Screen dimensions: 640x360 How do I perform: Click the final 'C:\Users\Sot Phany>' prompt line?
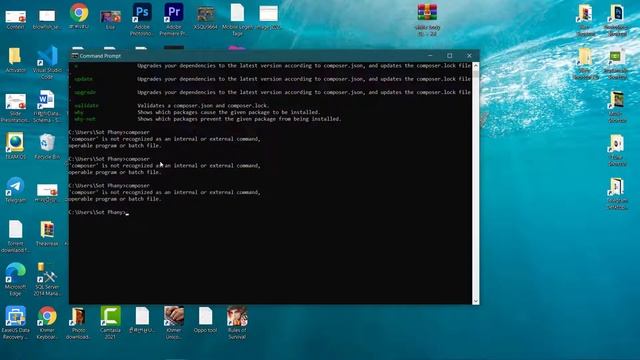[x=98, y=212]
